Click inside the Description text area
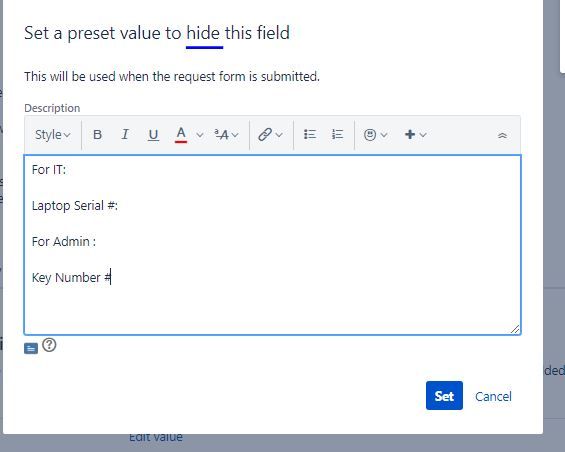This screenshot has height=452, width=565. pos(272,245)
